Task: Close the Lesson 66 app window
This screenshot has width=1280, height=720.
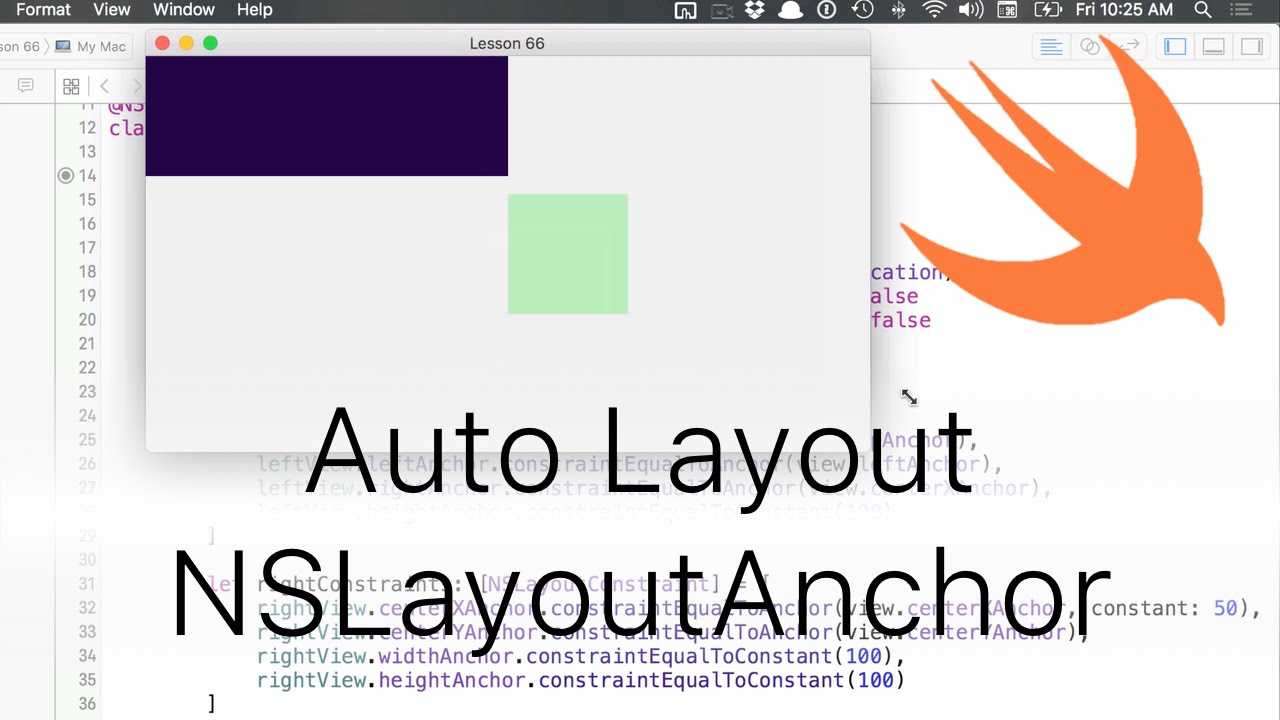Action: (x=163, y=43)
